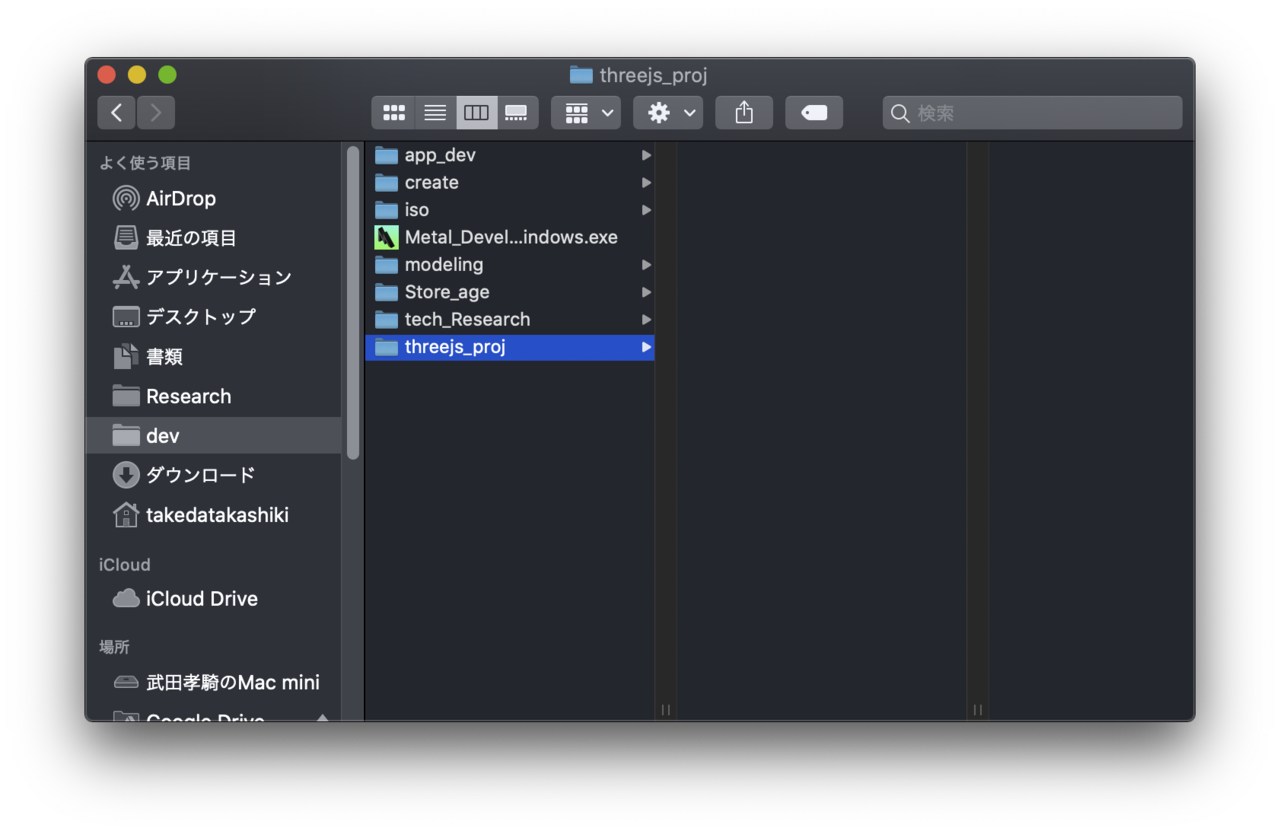Click the arrow beside threejs_proj

tap(646, 347)
